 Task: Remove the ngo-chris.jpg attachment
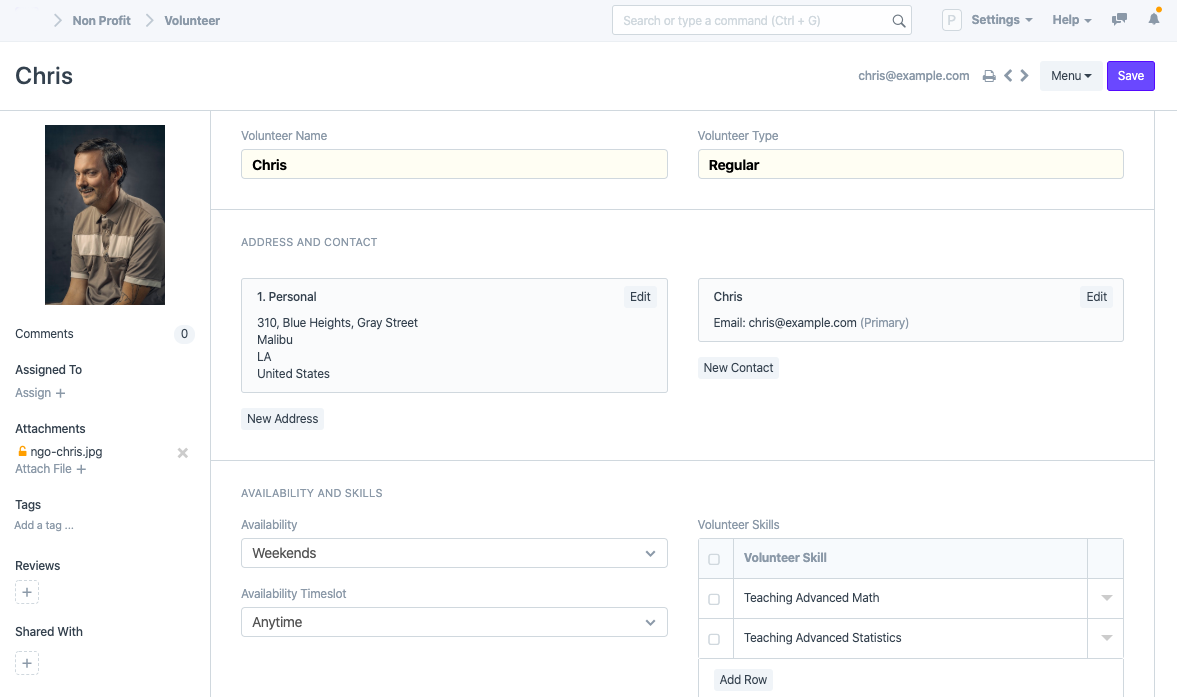point(182,453)
